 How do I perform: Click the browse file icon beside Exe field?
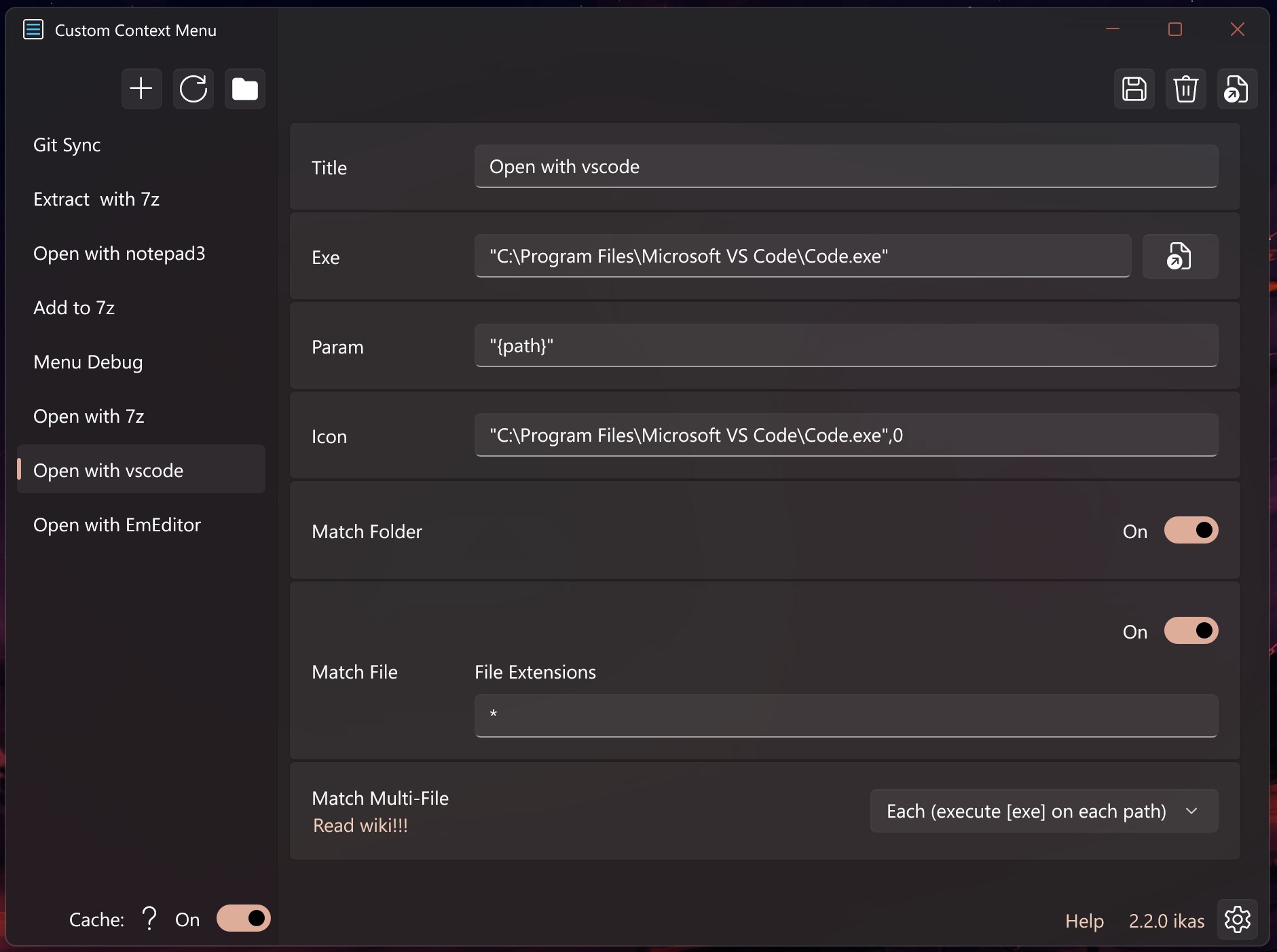pos(1180,256)
